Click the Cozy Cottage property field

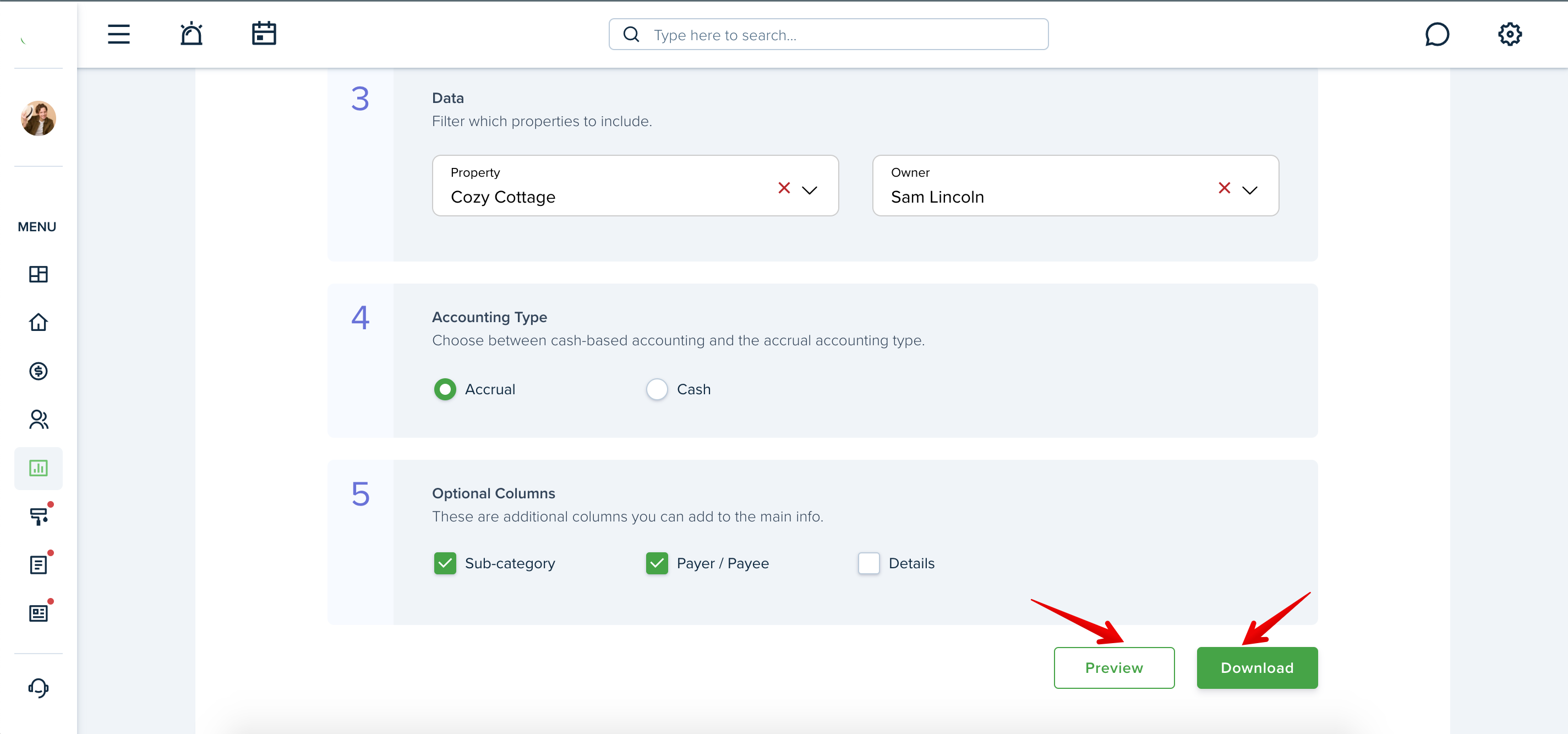(636, 185)
